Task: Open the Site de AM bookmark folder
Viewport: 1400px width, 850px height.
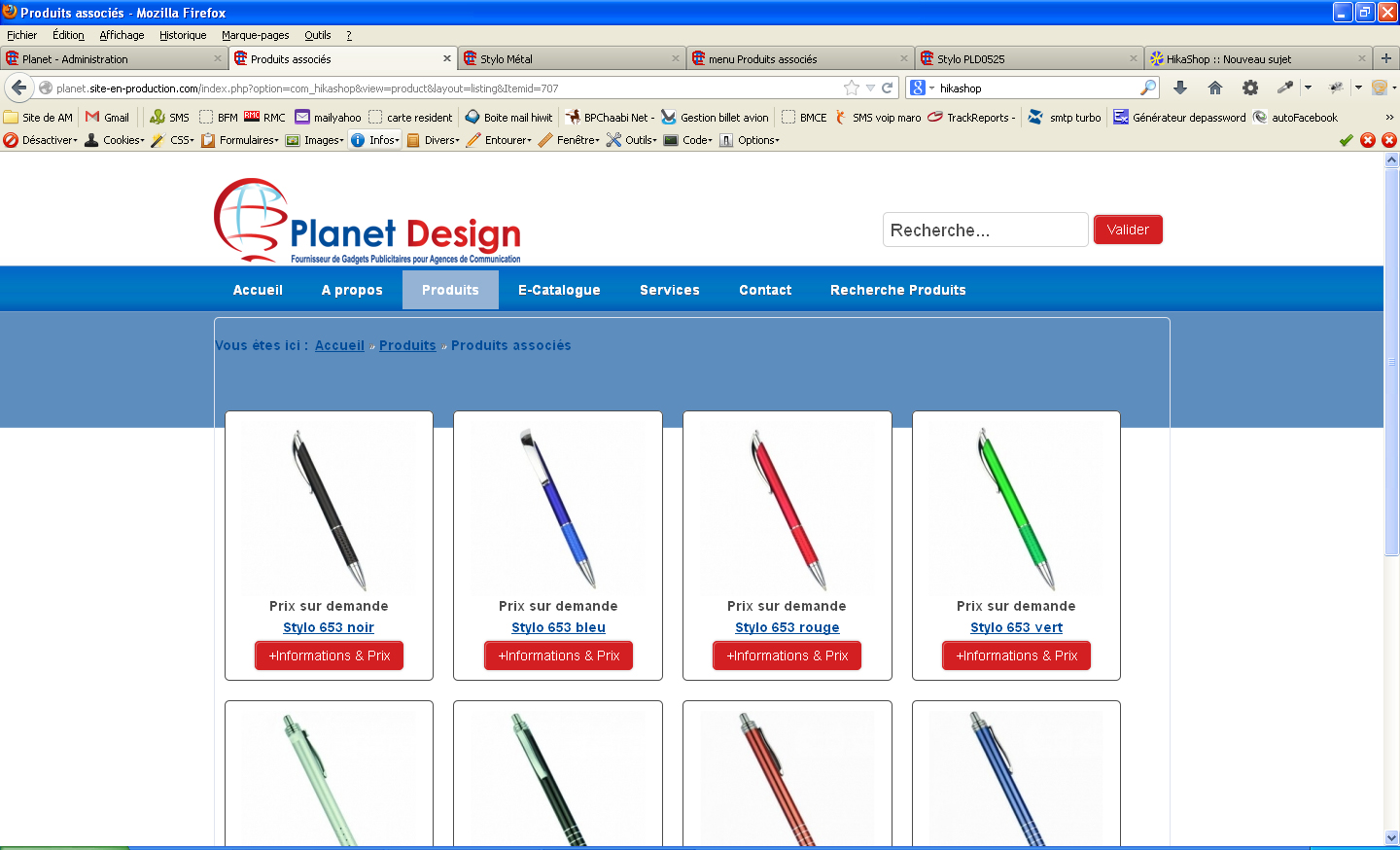Action: point(38,117)
